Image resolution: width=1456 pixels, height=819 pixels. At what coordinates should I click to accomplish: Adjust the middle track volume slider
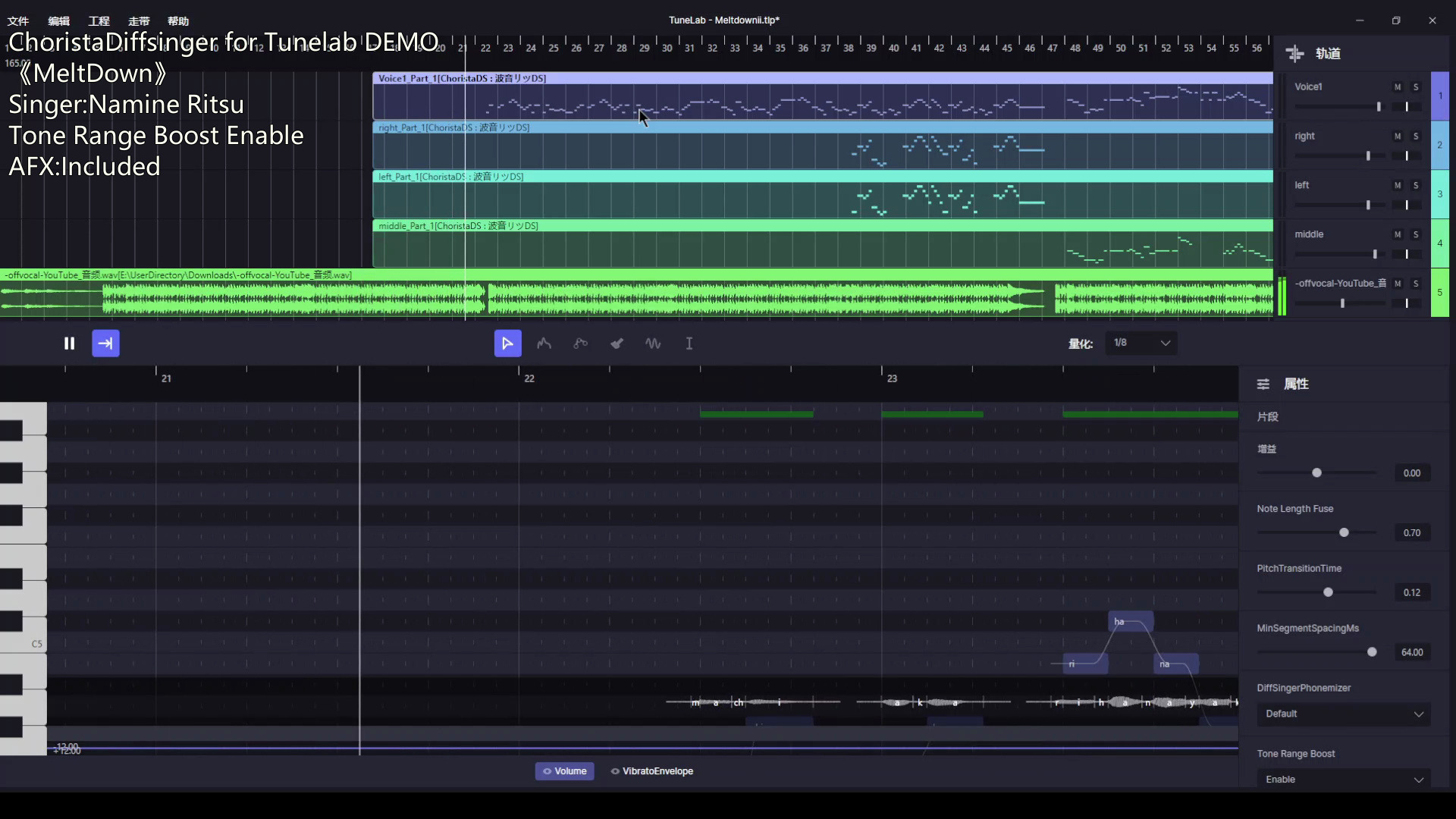1339,254
